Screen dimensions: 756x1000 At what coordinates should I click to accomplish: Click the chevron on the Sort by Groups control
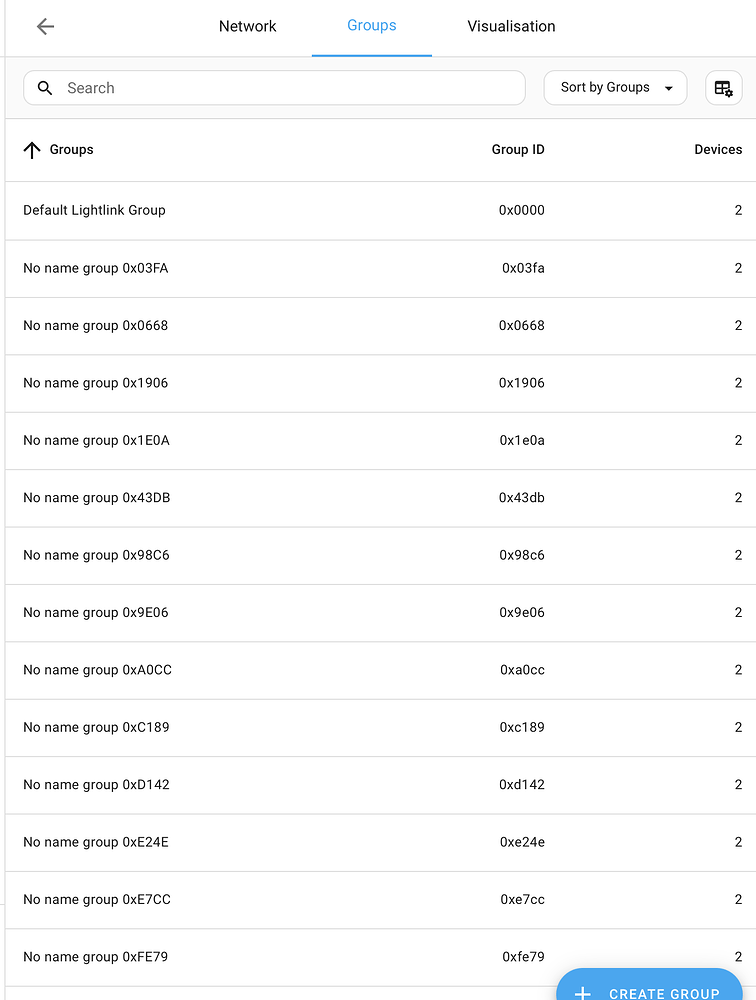tap(670, 88)
